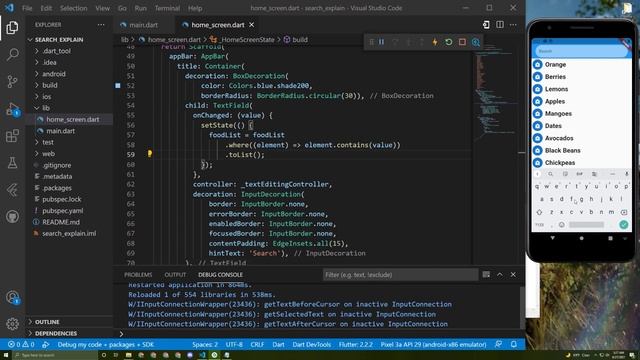Open the Run menu

click(x=140, y=8)
